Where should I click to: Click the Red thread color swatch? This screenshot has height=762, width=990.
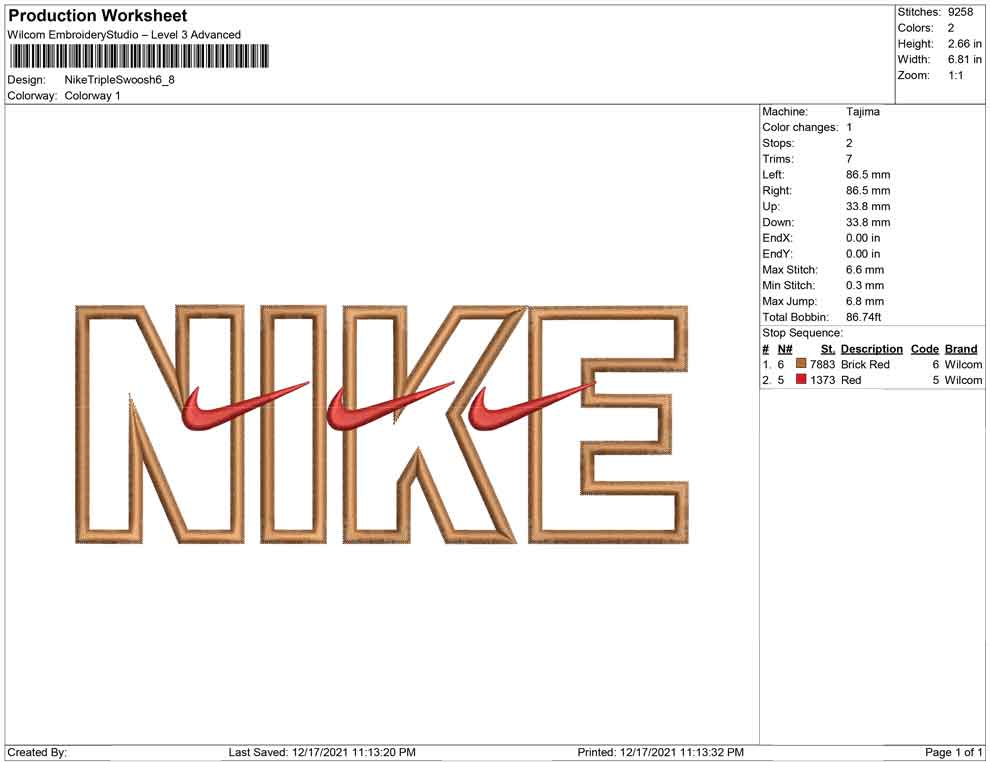click(x=800, y=380)
